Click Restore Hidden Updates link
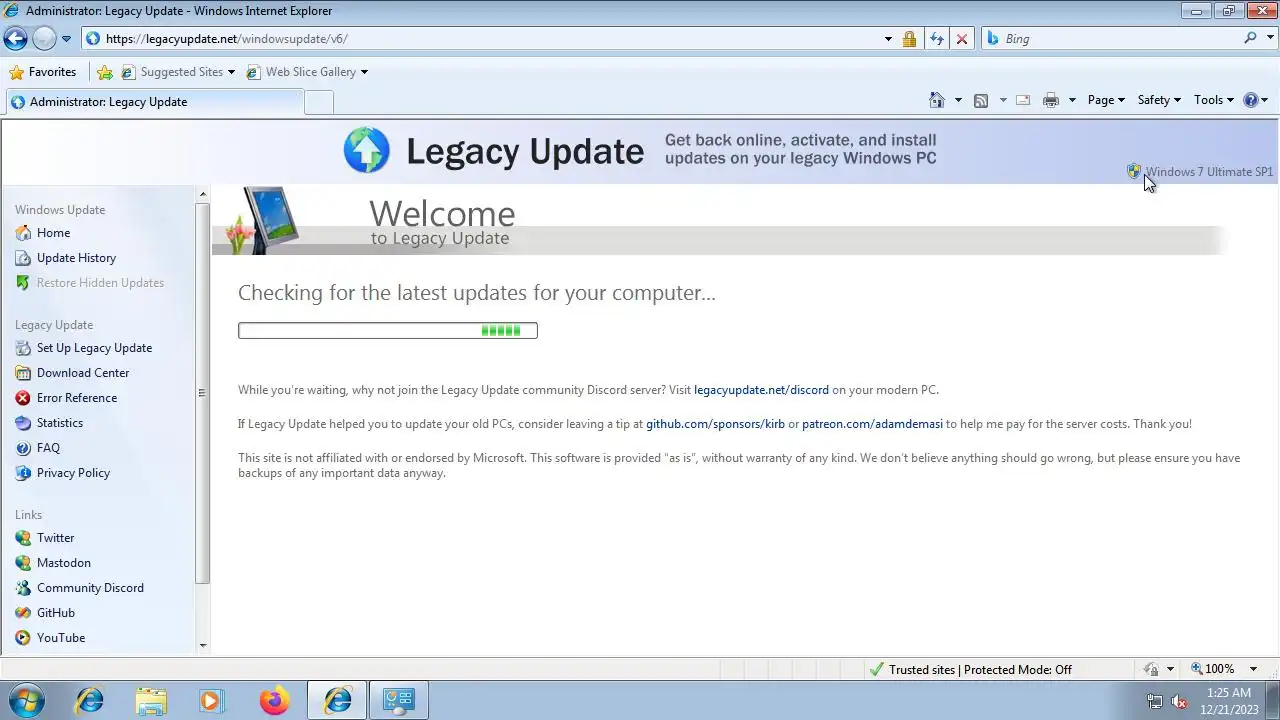 (x=100, y=283)
